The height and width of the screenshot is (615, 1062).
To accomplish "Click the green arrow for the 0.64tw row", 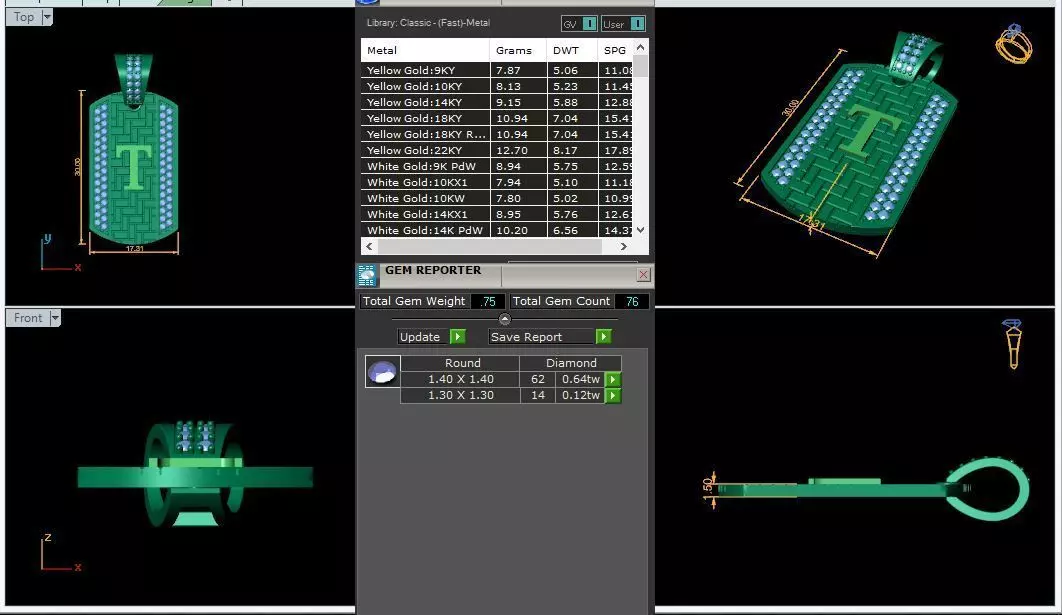I will click(613, 379).
